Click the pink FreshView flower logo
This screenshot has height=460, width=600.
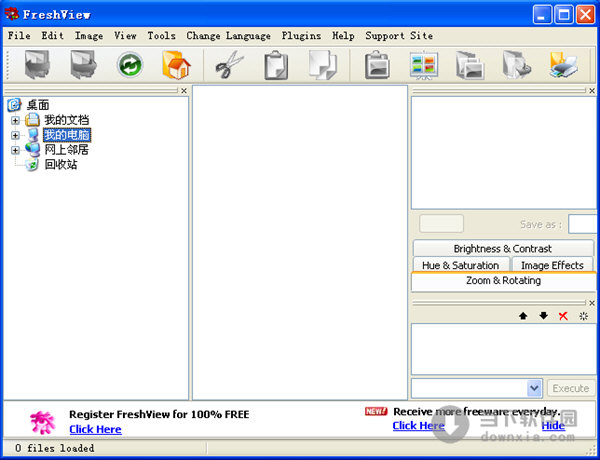pyautogui.click(x=42, y=422)
